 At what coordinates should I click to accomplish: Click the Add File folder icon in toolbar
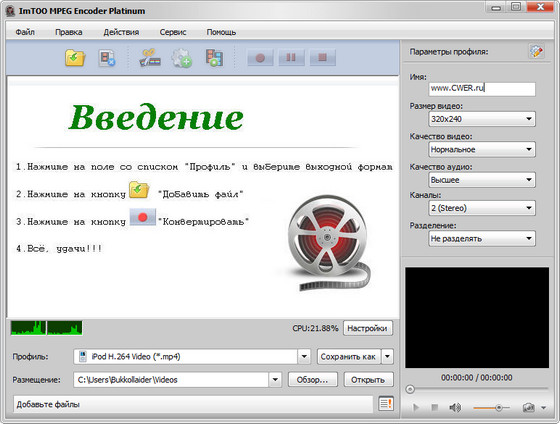click(75, 58)
